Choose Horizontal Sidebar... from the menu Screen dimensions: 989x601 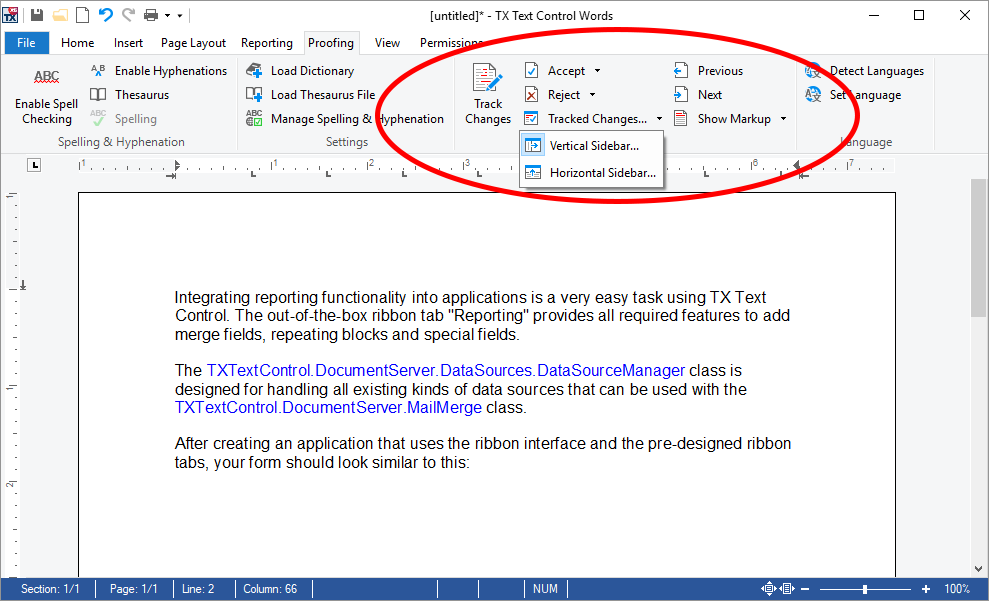point(591,173)
